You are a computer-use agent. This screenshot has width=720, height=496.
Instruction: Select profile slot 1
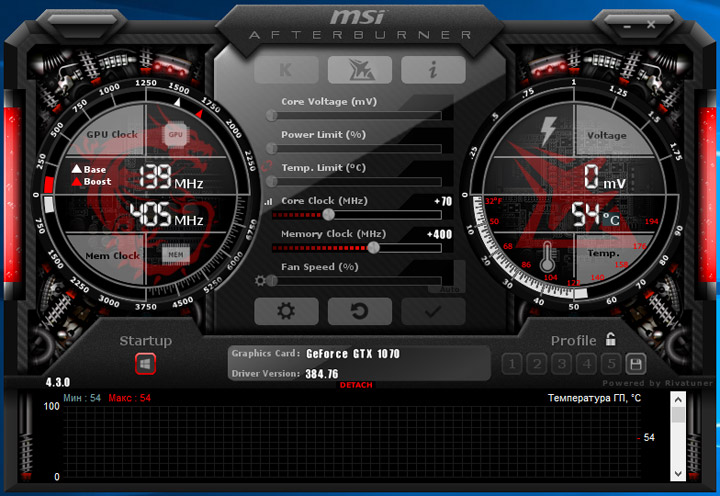[512, 364]
